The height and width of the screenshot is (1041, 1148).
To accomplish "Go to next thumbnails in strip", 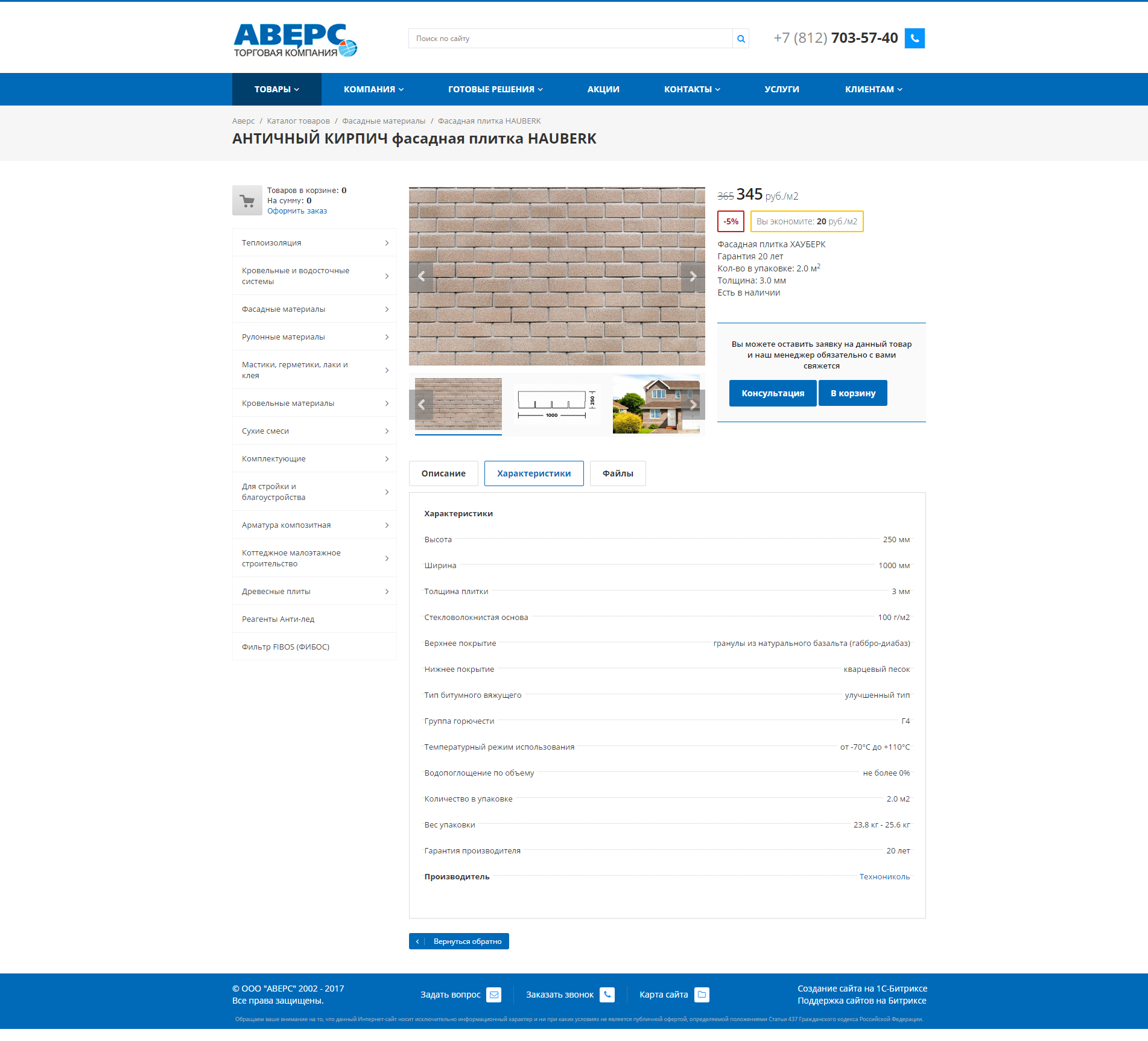I will point(693,405).
